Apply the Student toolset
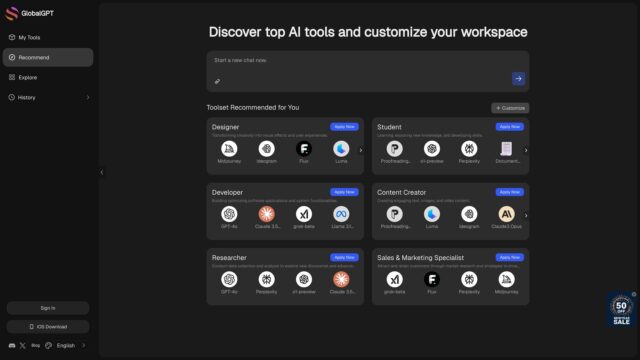The height and width of the screenshot is (360, 640). pos(510,127)
